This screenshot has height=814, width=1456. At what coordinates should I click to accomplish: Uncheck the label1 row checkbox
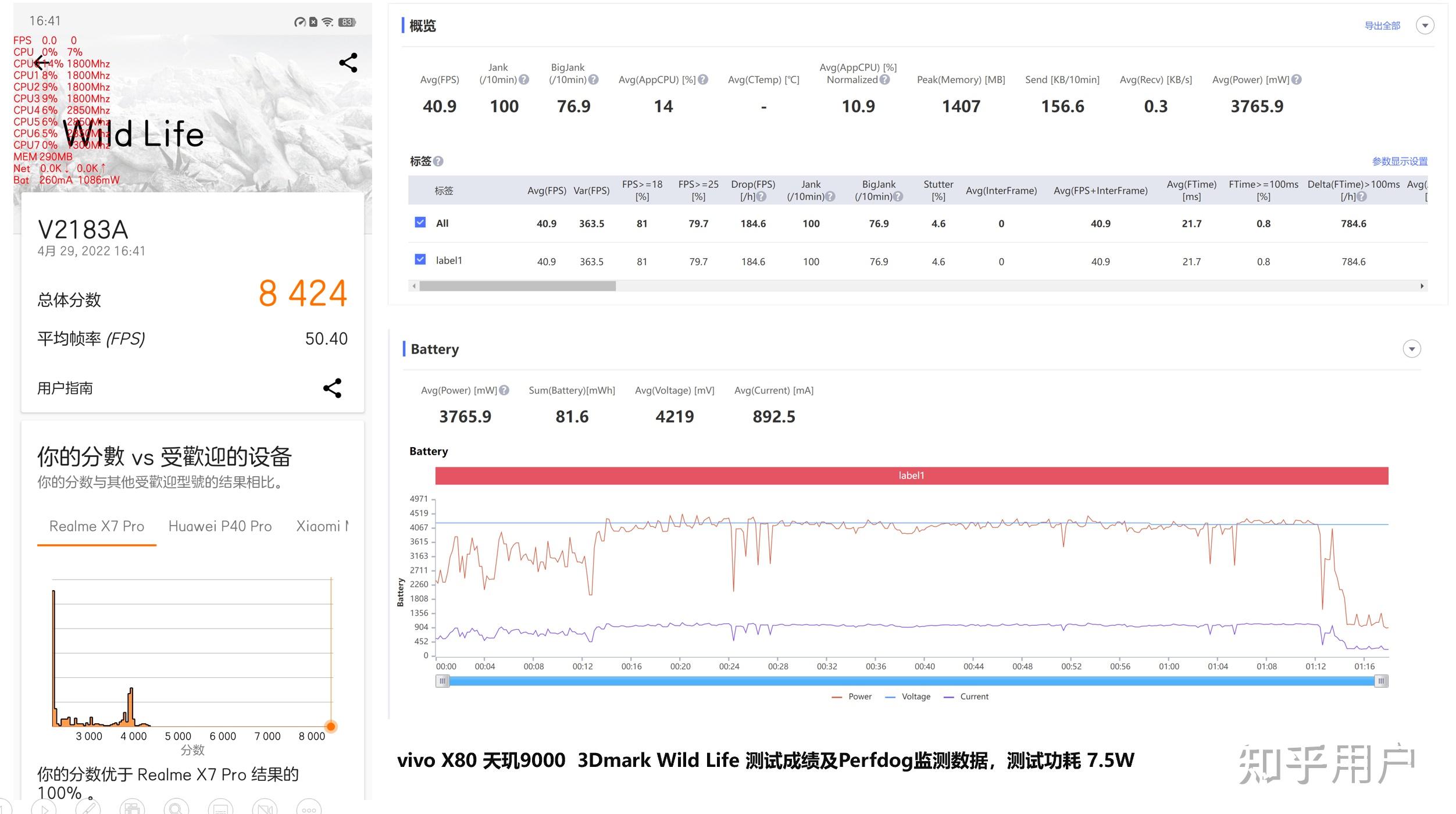(x=420, y=260)
